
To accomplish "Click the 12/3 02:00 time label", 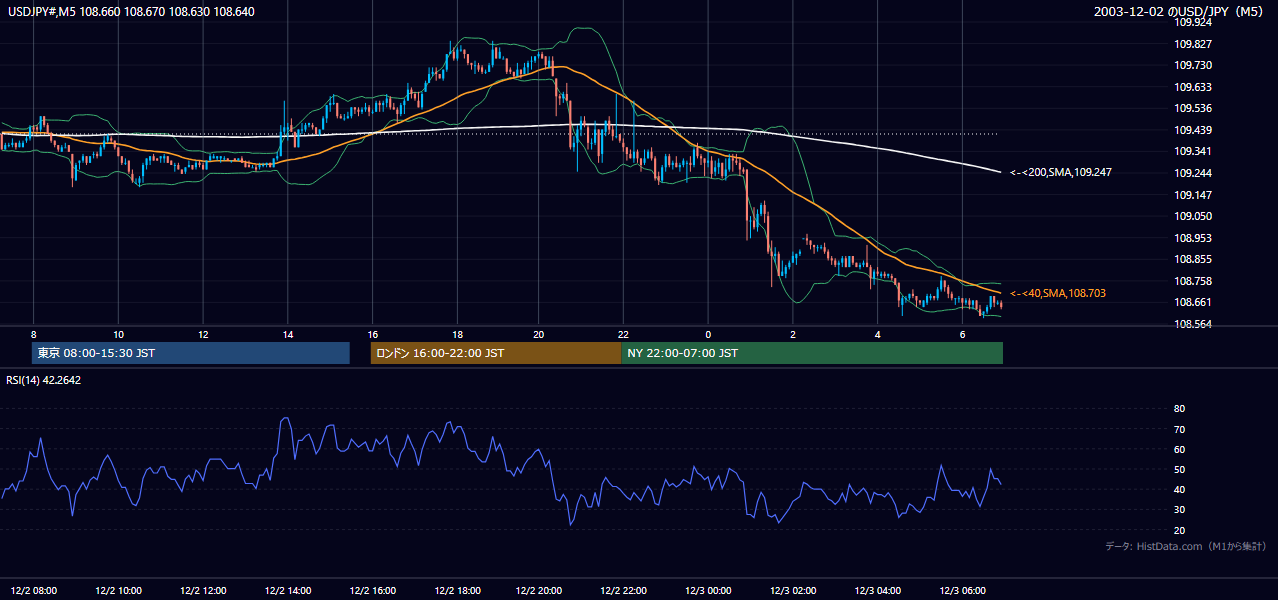I will click(x=793, y=590).
